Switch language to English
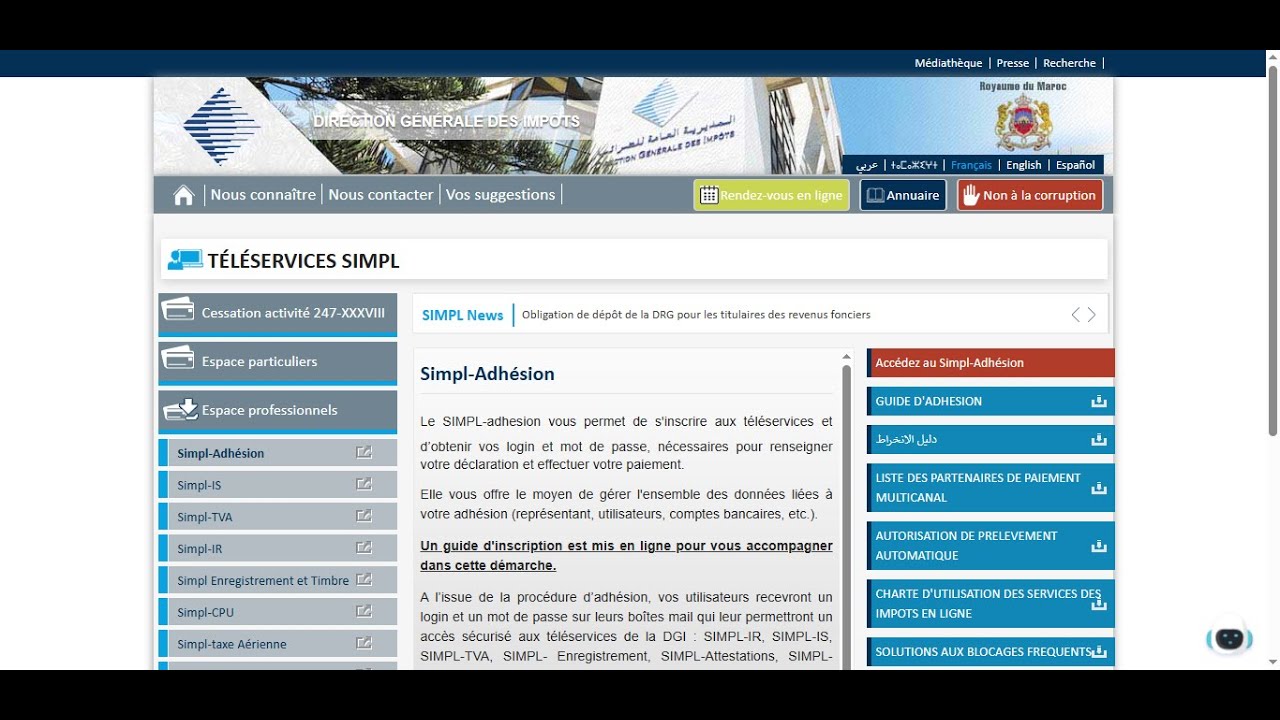This screenshot has height=720, width=1280. (x=1023, y=165)
